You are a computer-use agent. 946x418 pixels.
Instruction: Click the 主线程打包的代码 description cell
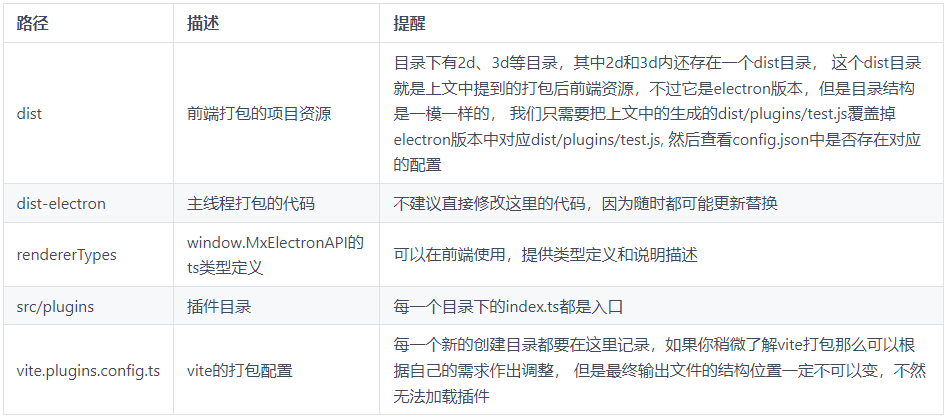click(251, 204)
